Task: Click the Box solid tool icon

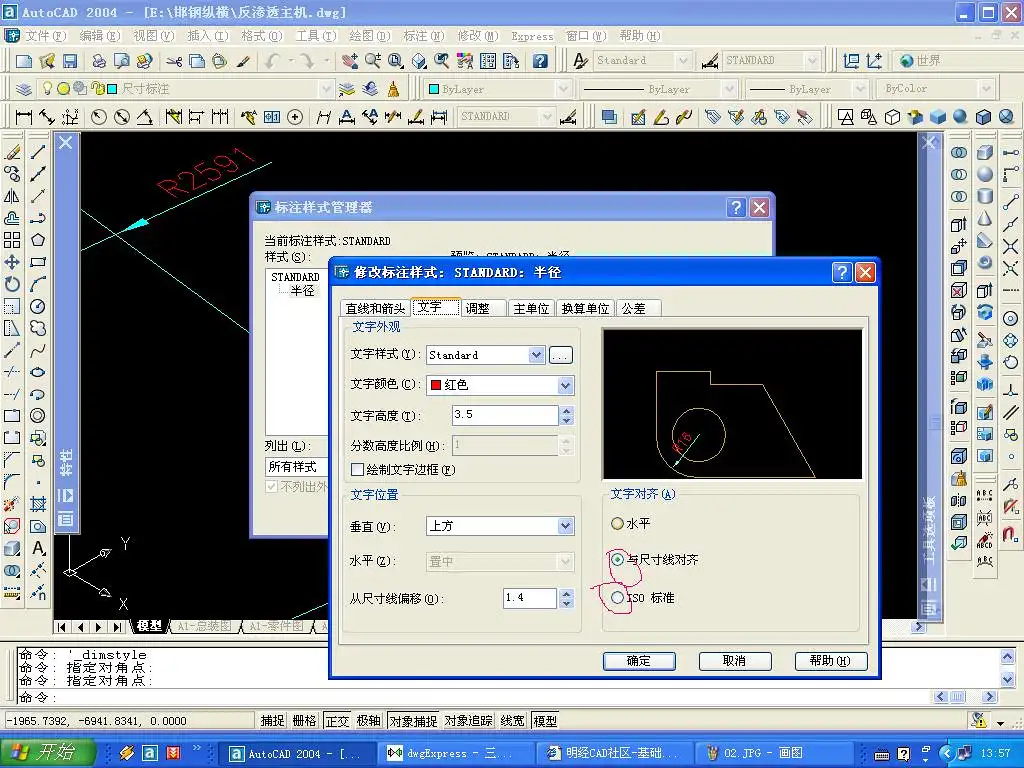Action: (x=985, y=152)
